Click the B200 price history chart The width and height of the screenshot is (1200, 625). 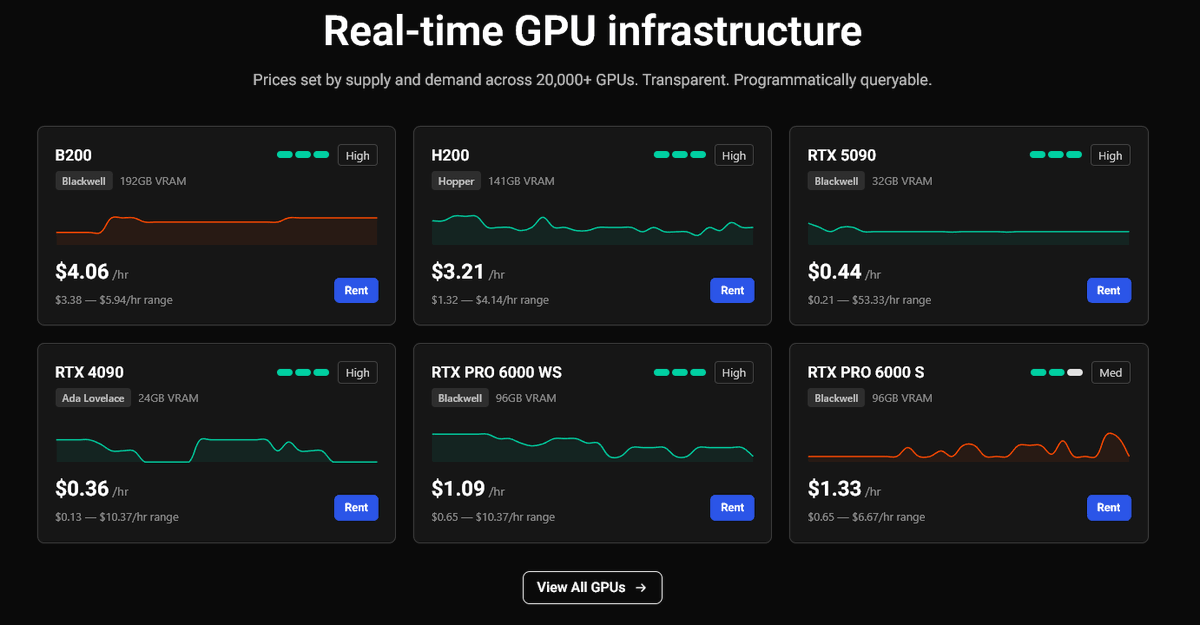pyautogui.click(x=217, y=229)
